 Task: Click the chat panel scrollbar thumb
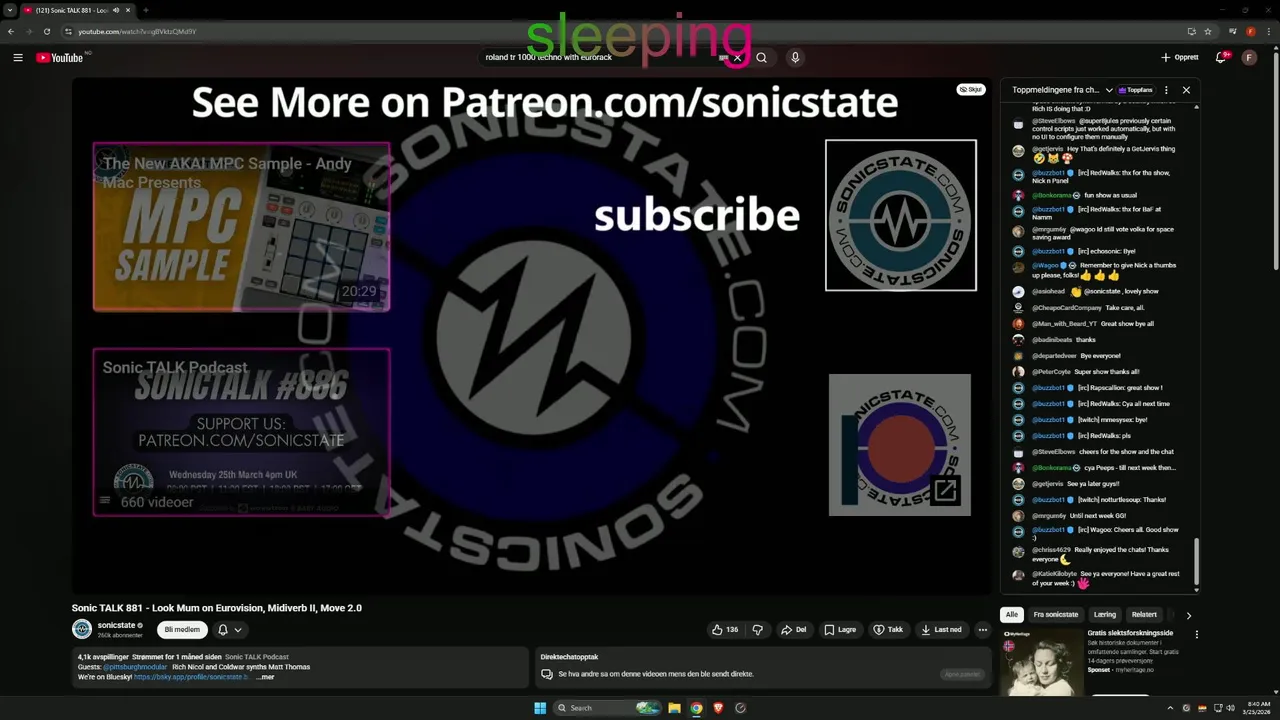tap(1196, 563)
